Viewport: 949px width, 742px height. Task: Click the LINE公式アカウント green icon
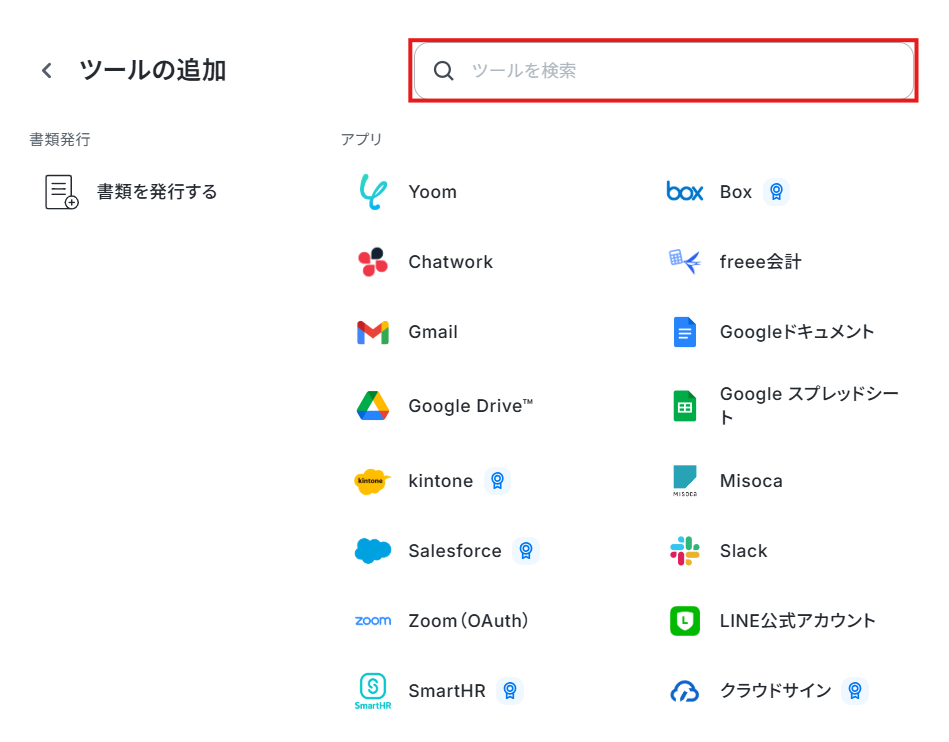685,621
